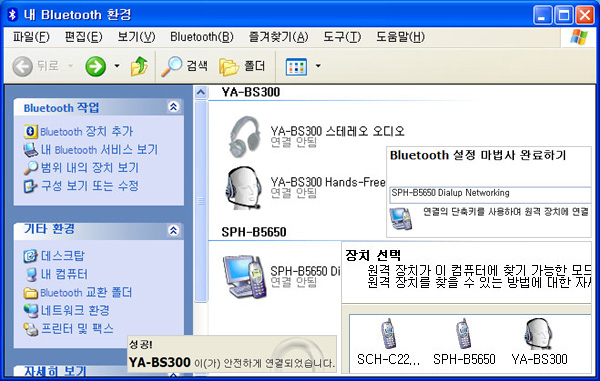Click the configuration edit icon
Image resolution: width=600 pixels, height=381 pixels.
(31, 186)
